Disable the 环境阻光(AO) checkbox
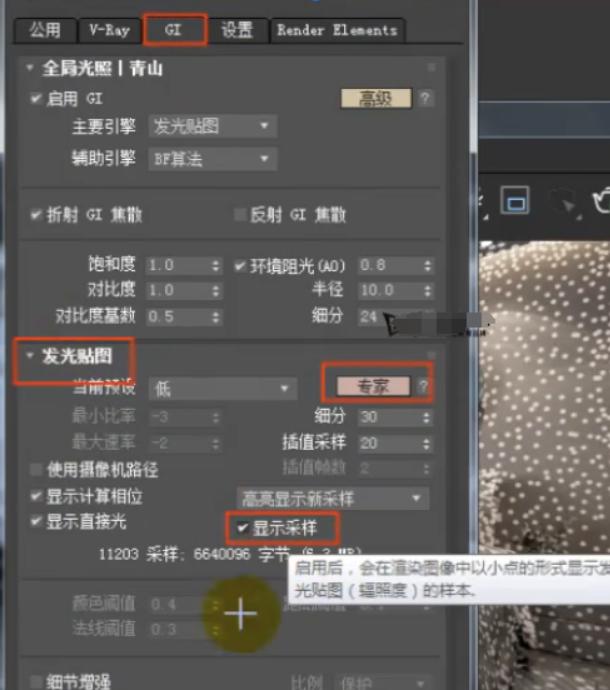This screenshot has width=610, height=690. [x=240, y=266]
